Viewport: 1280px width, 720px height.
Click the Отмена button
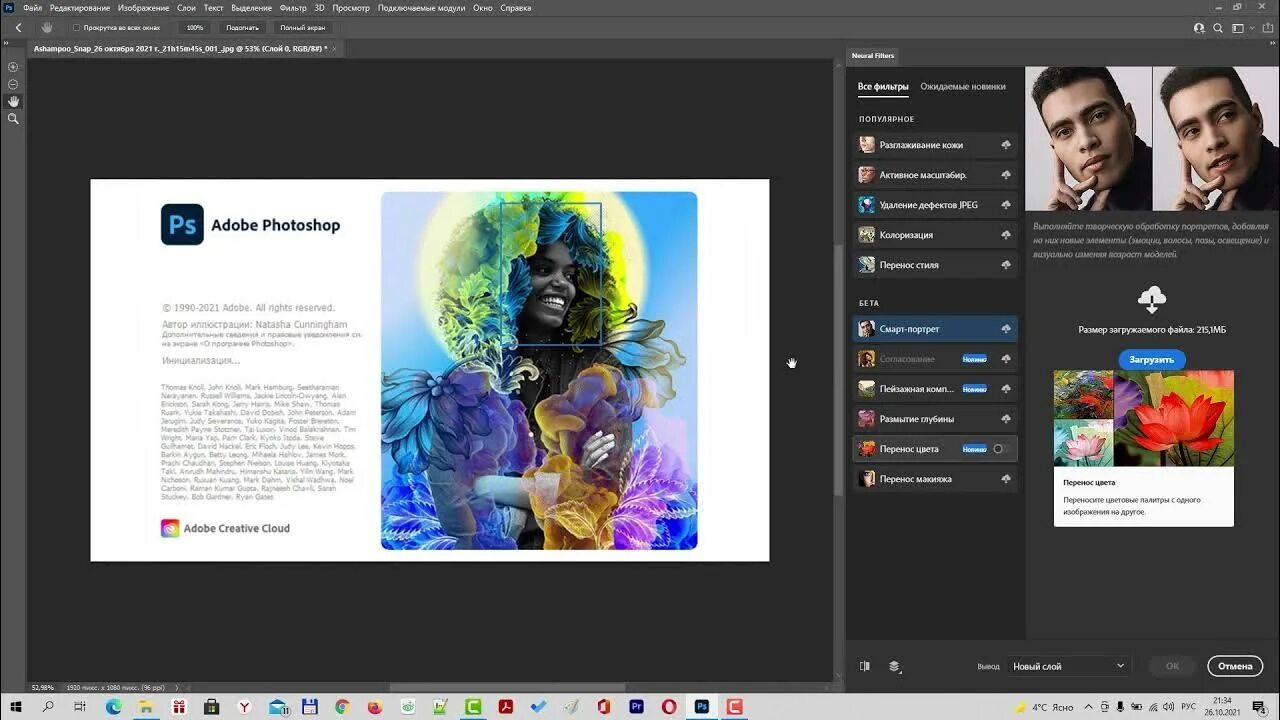click(x=1235, y=666)
